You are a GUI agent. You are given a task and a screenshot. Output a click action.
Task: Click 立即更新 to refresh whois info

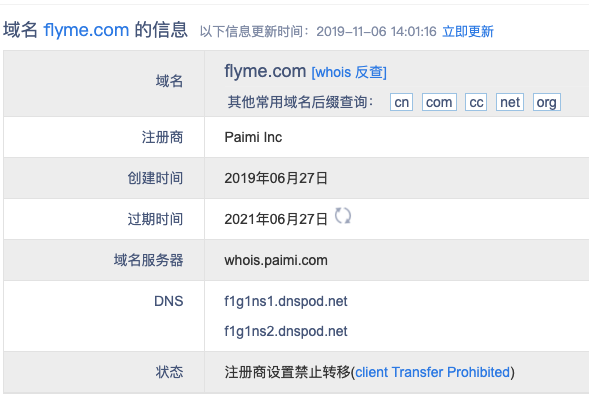point(468,32)
